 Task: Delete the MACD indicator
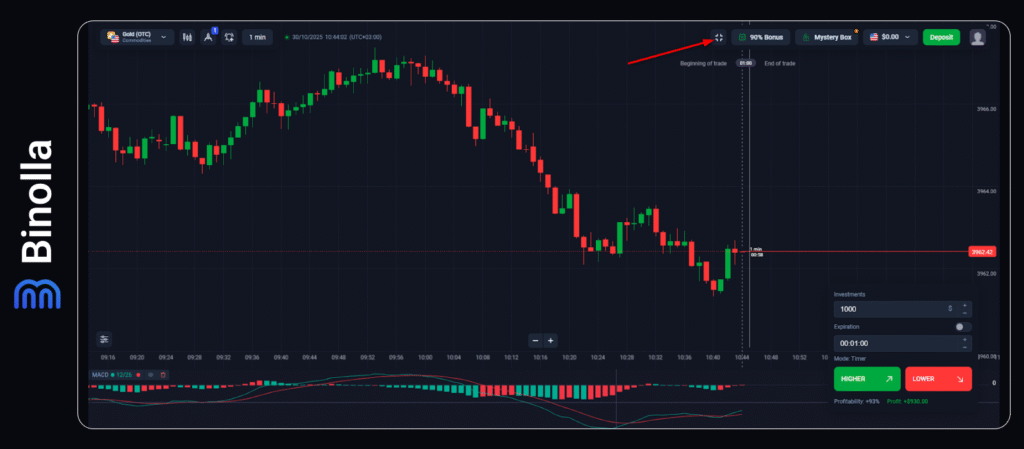163,375
